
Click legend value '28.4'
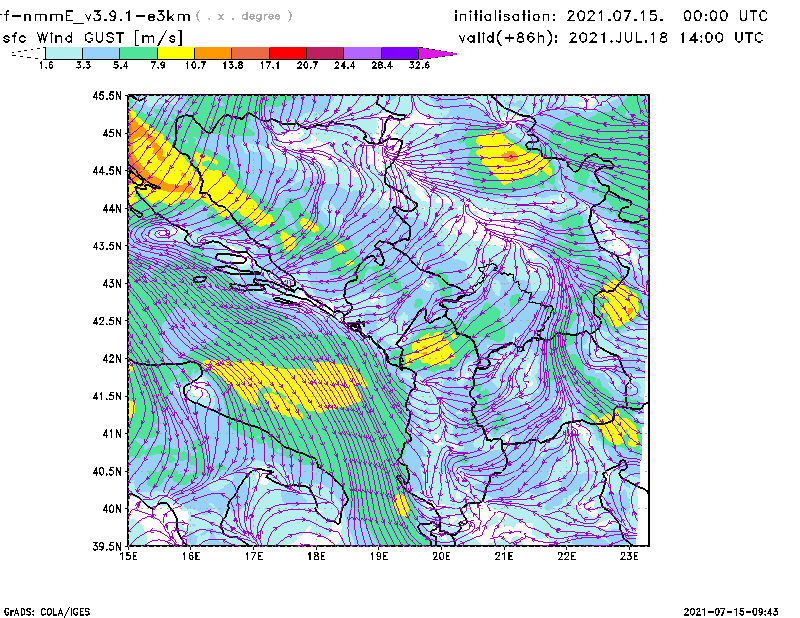[x=382, y=65]
